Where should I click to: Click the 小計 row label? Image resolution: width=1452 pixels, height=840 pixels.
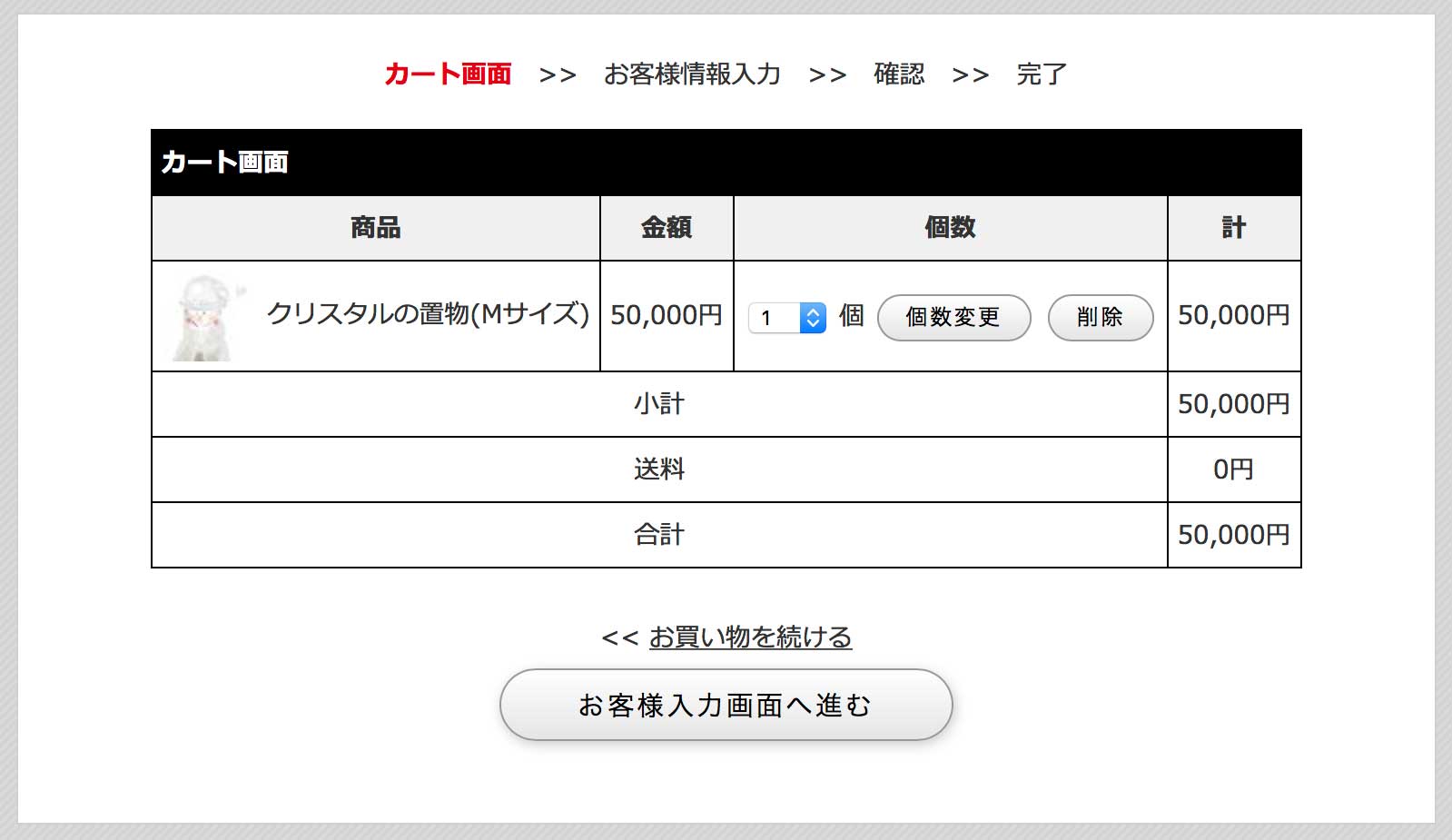659,404
